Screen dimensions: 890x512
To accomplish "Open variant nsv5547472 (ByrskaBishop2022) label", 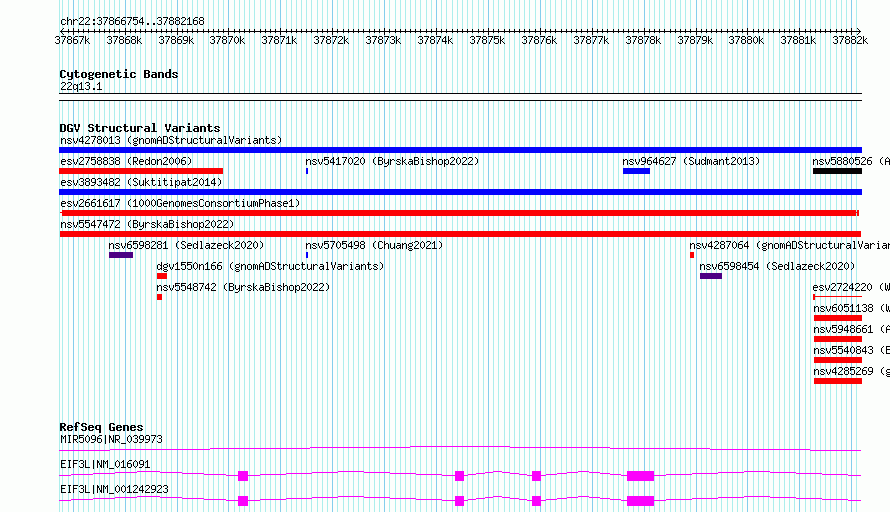I will coord(147,224).
